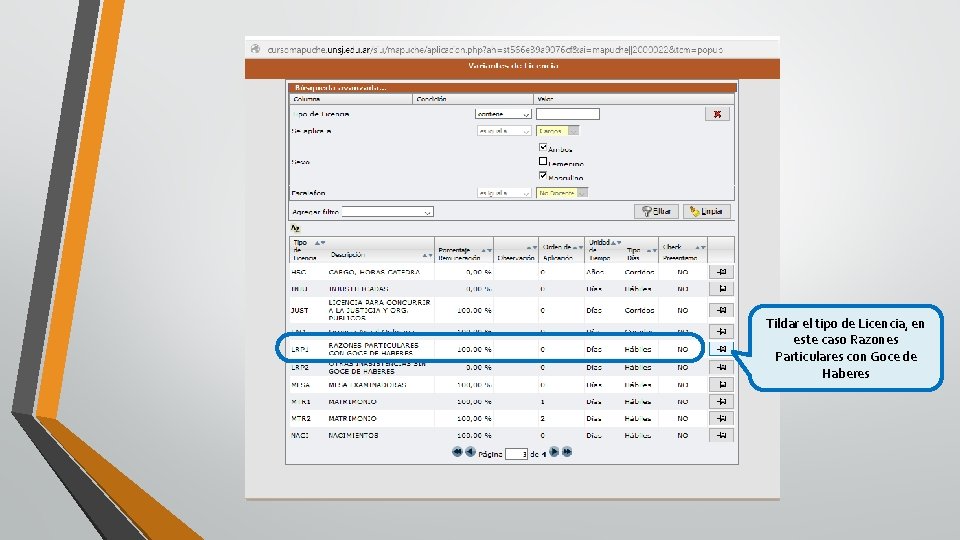Sort by Check Presentismo column arrows
Viewport: 960px width, 540px height.
click(700, 247)
